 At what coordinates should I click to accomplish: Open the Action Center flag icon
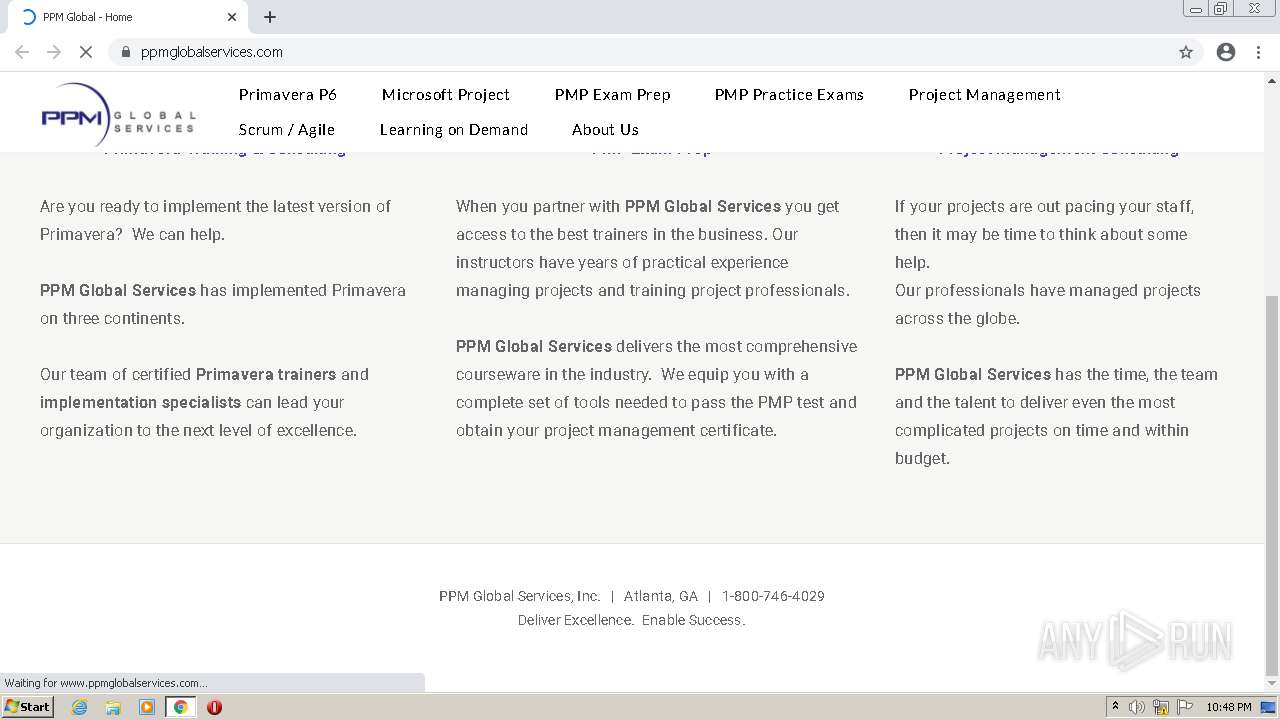[x=1185, y=707]
